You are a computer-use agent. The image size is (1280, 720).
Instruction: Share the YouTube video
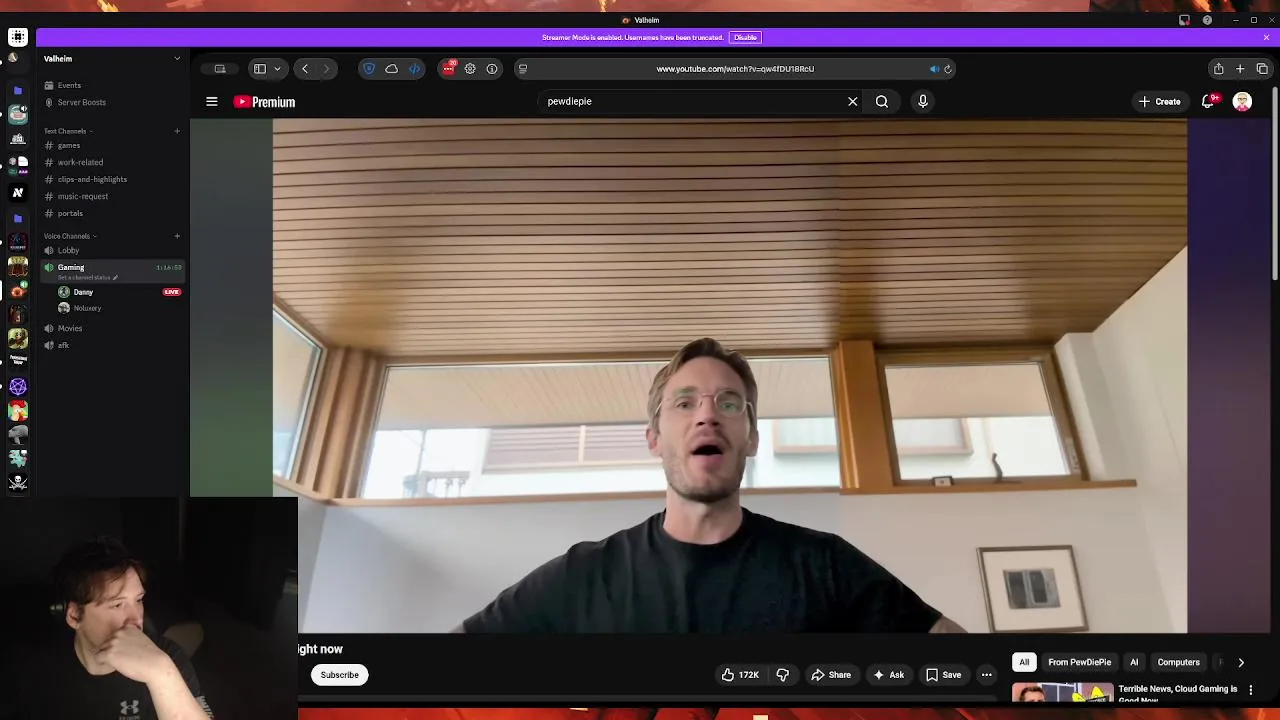click(830, 675)
